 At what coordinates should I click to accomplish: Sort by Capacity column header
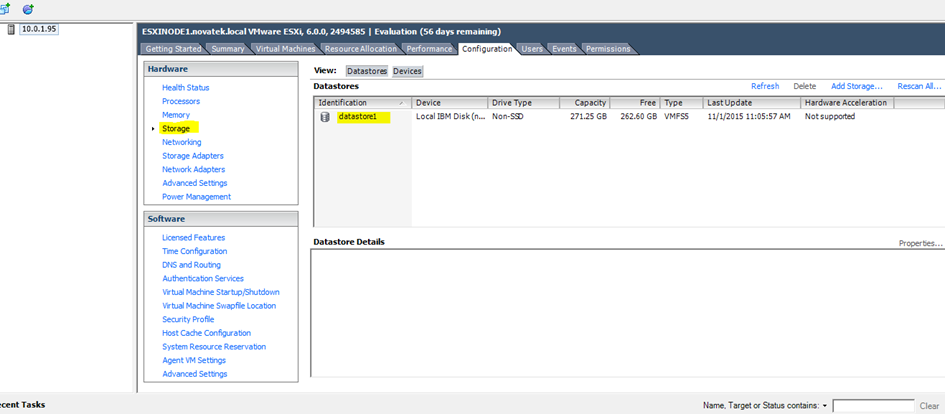585,103
